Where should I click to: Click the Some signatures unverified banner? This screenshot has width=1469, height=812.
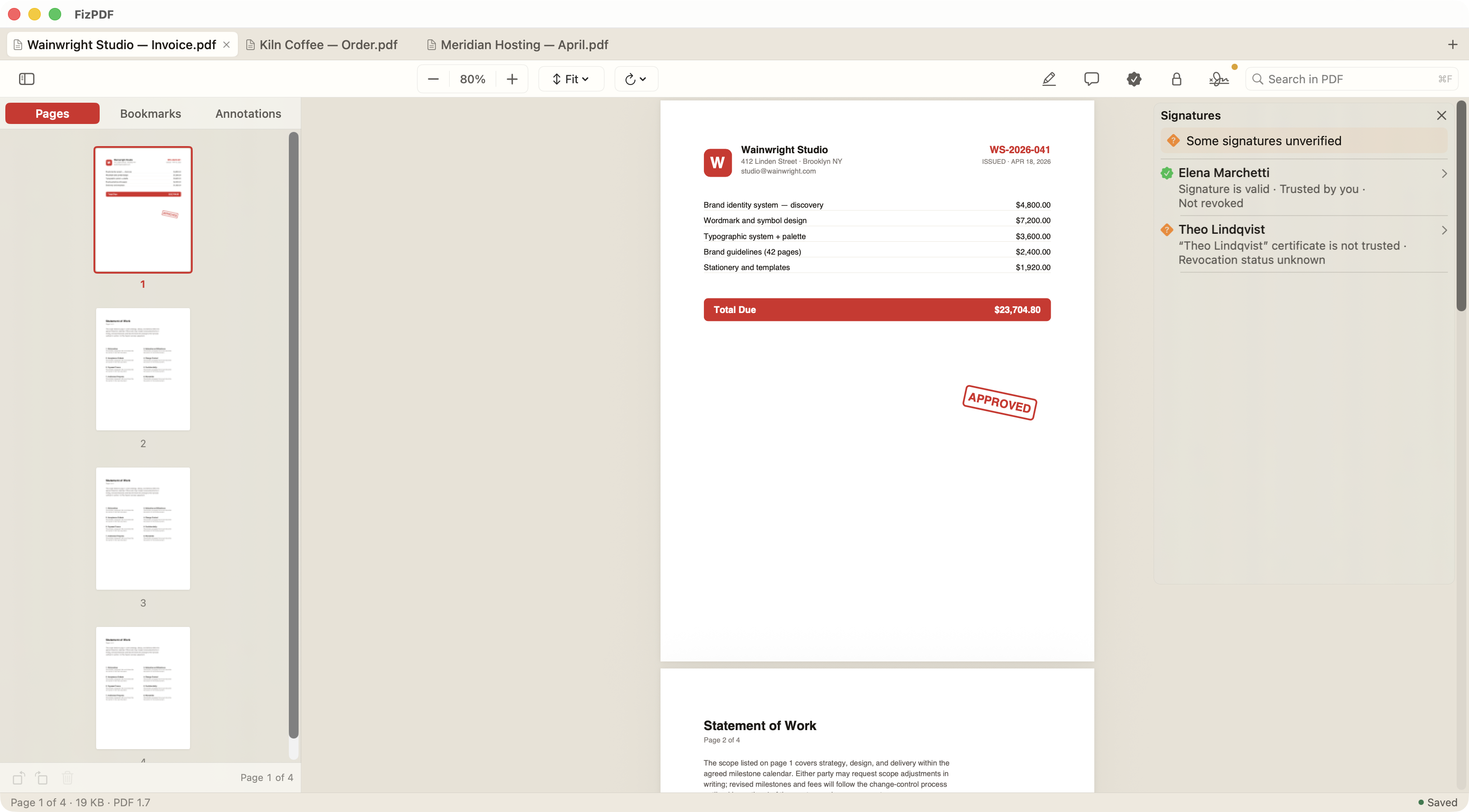[1304, 141]
